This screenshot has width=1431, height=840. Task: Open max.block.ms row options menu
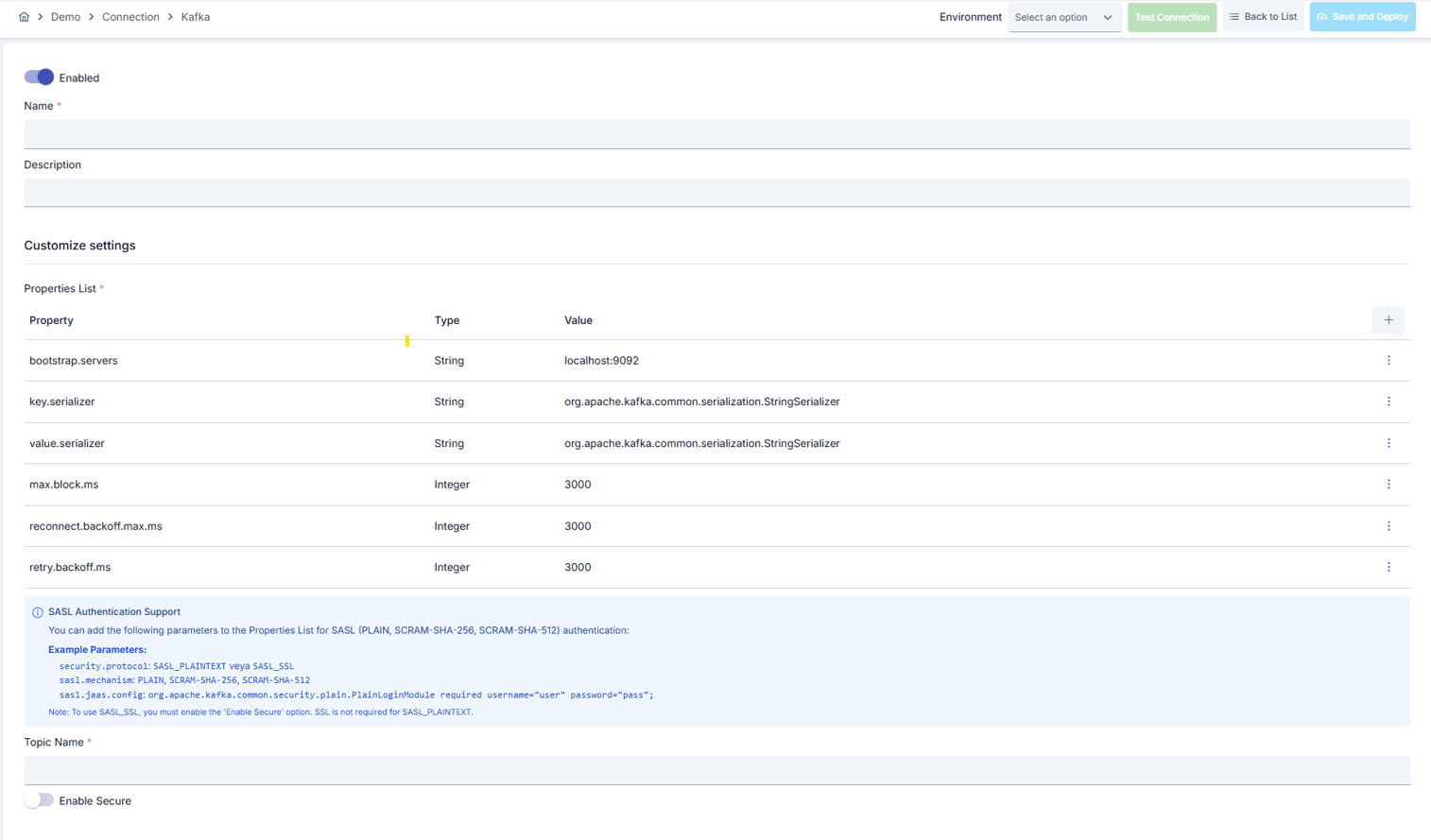coord(1388,485)
